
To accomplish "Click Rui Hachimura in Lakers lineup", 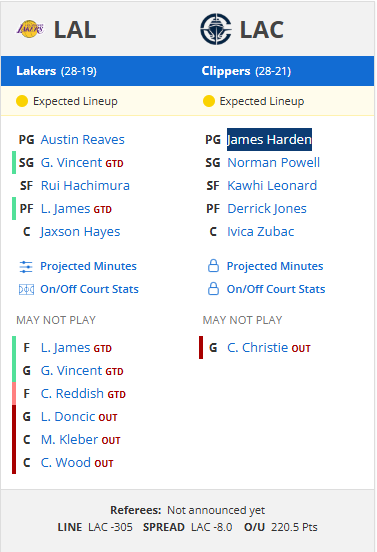I will pos(85,186).
